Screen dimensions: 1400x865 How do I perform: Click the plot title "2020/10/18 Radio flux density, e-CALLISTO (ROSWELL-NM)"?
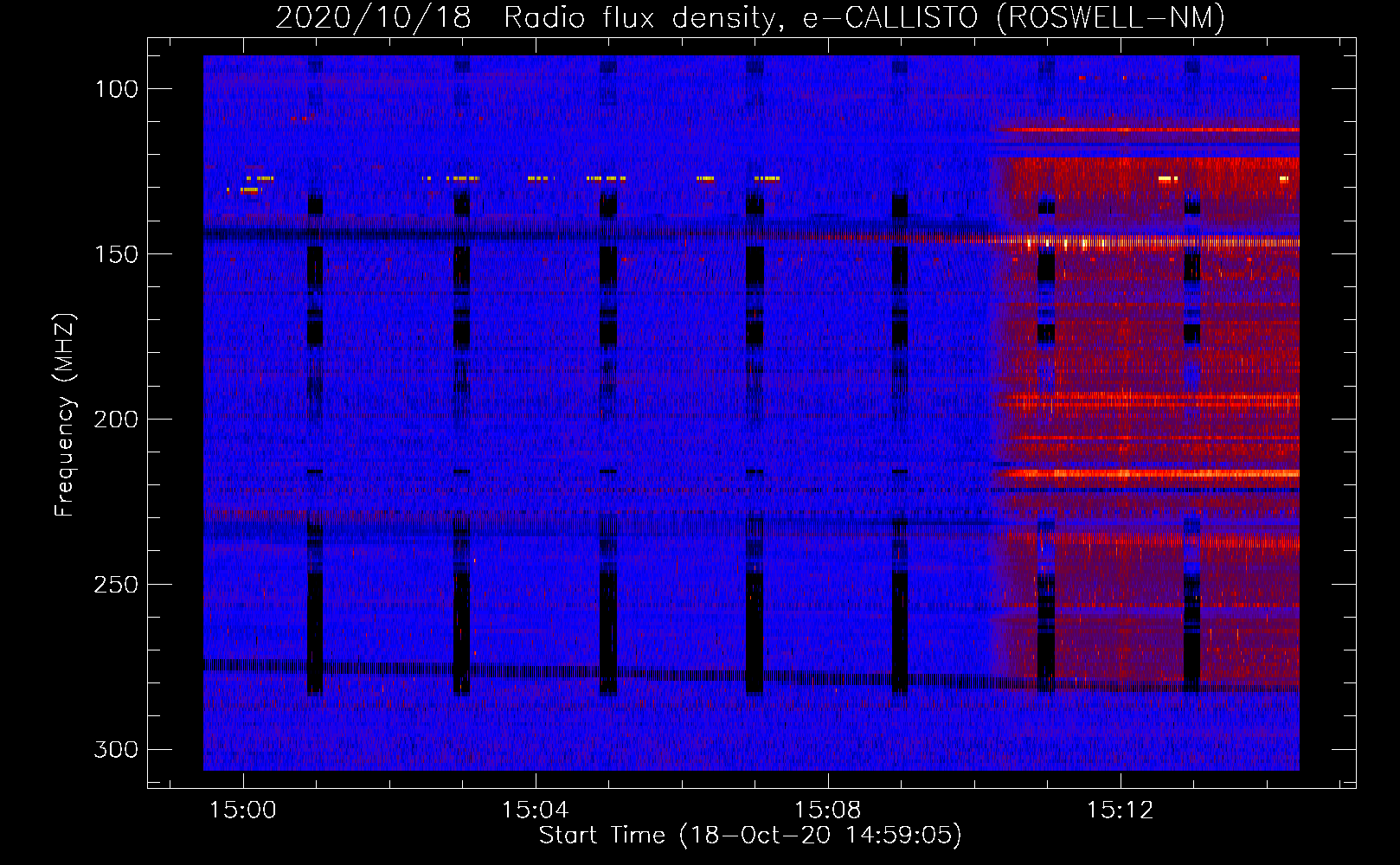click(750, 17)
